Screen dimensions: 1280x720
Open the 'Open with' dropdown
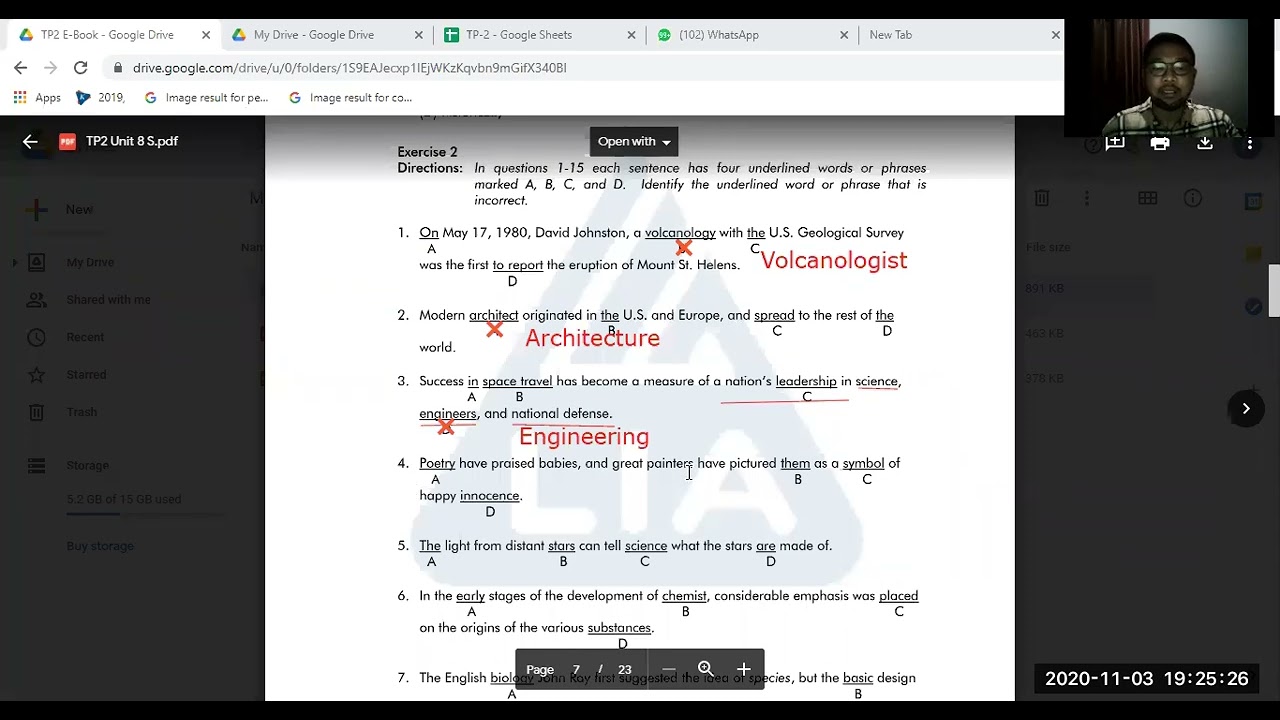coord(634,142)
